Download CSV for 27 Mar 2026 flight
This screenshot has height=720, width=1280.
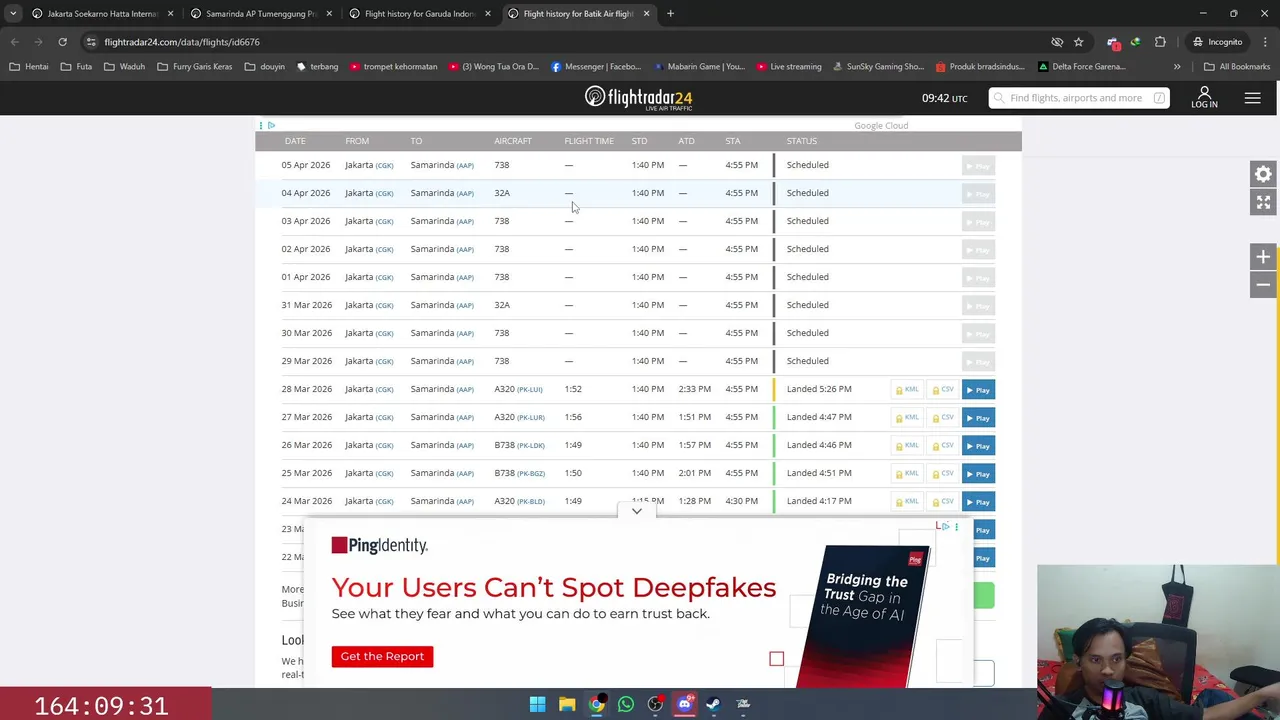coord(943,418)
